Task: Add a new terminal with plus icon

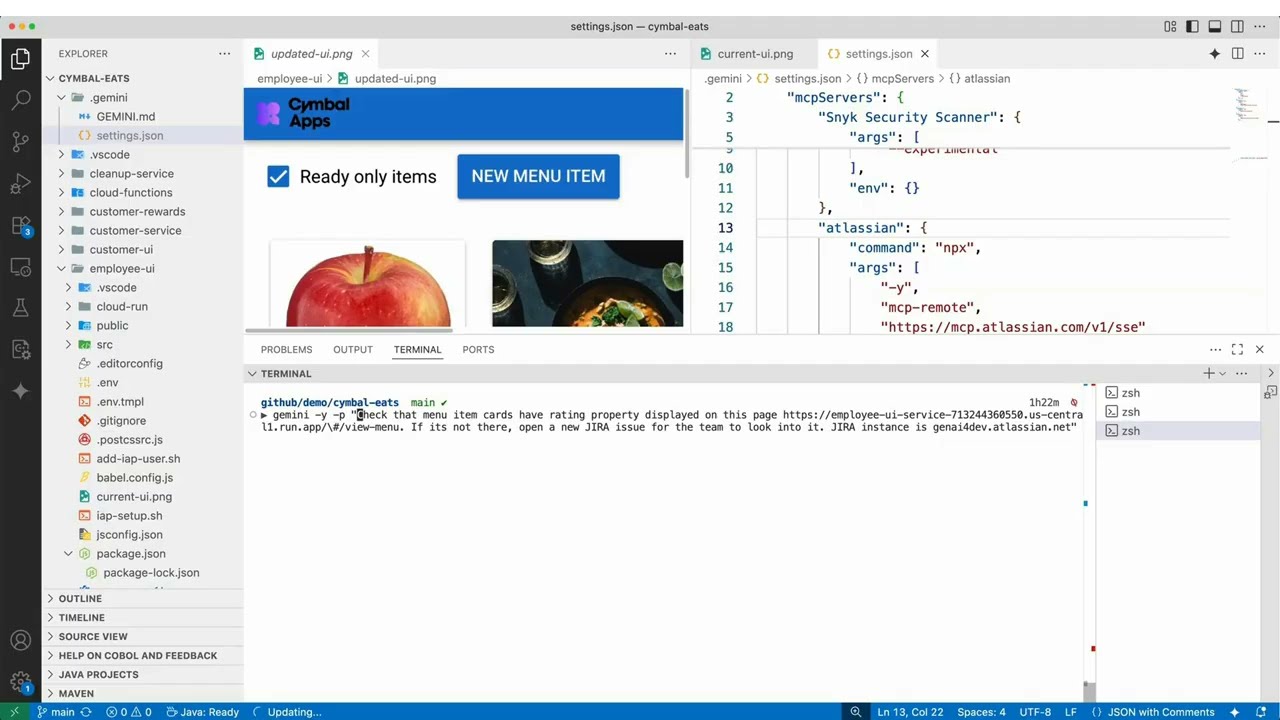Action: pos(1208,373)
